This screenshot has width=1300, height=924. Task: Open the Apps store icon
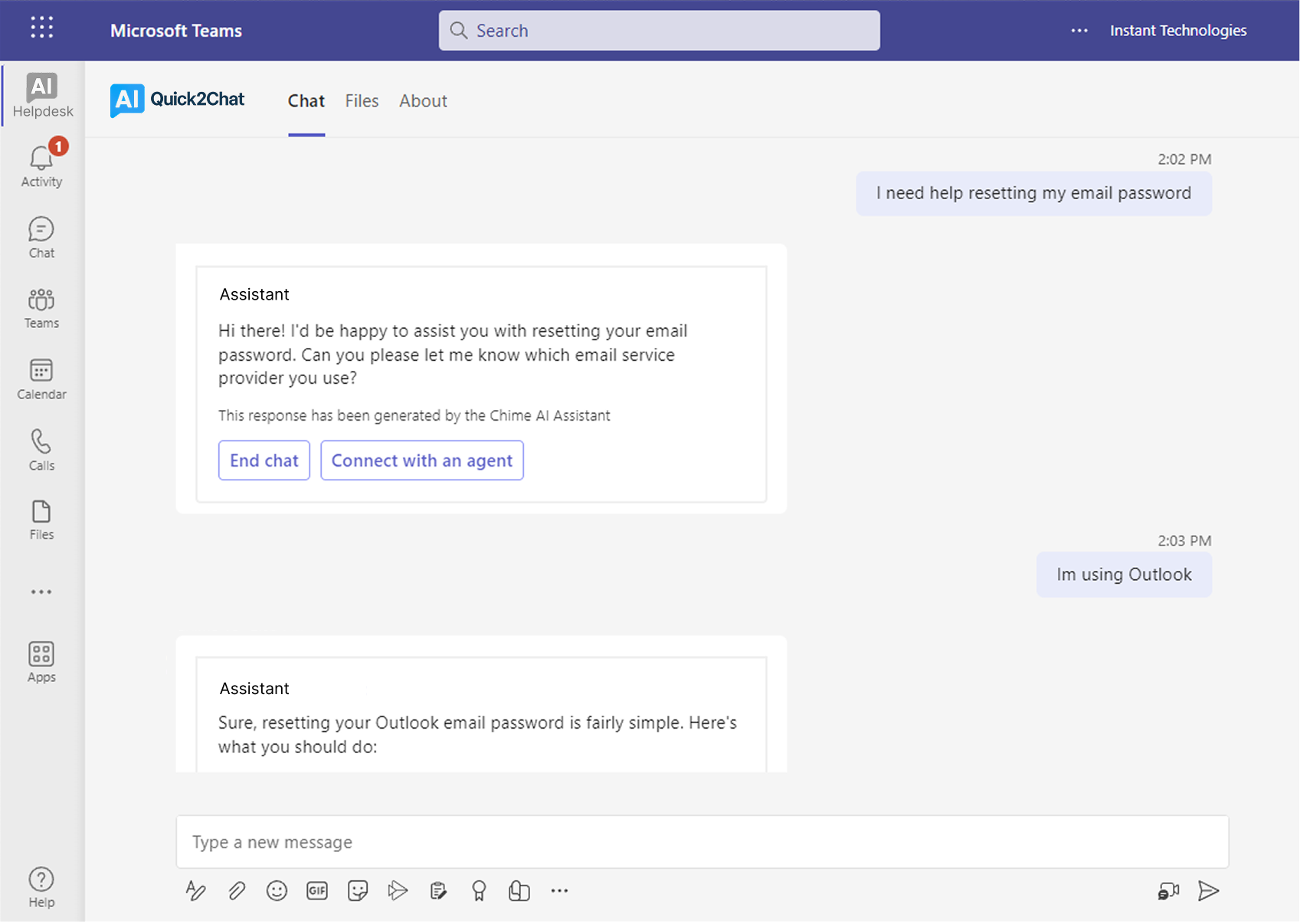(41, 662)
